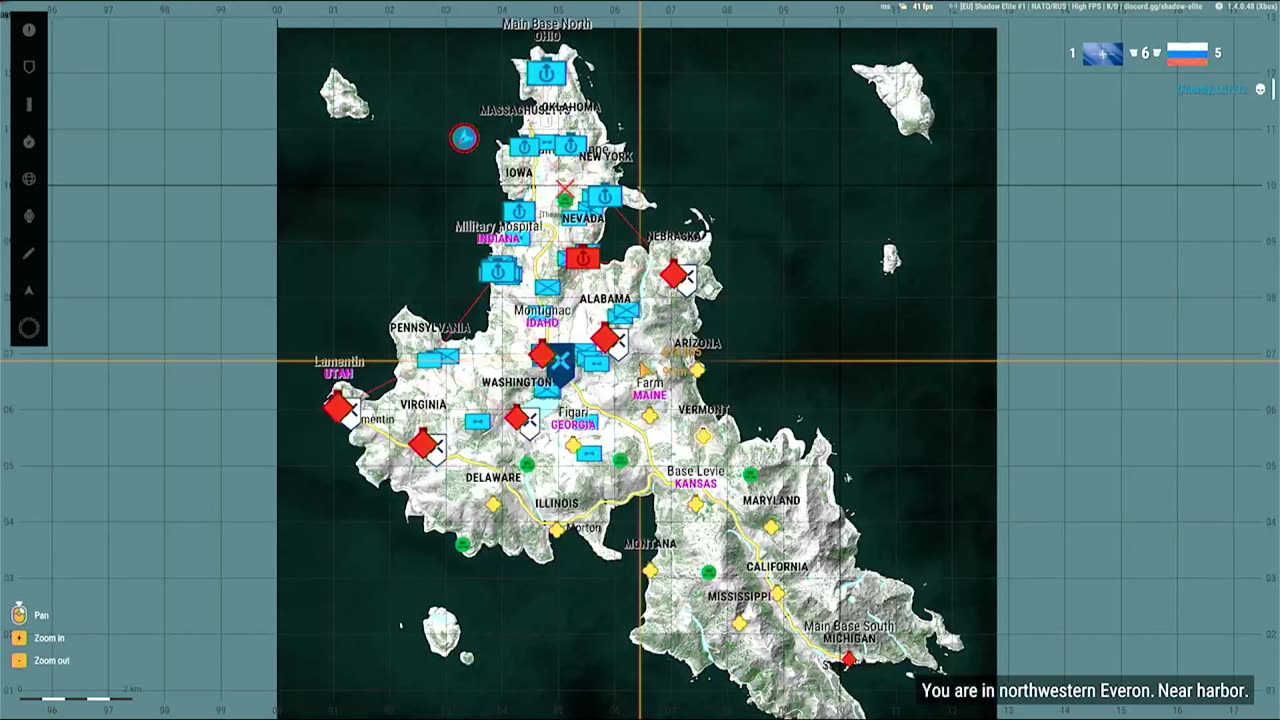
Task: Click the Pan control icon
Action: pos(18,614)
